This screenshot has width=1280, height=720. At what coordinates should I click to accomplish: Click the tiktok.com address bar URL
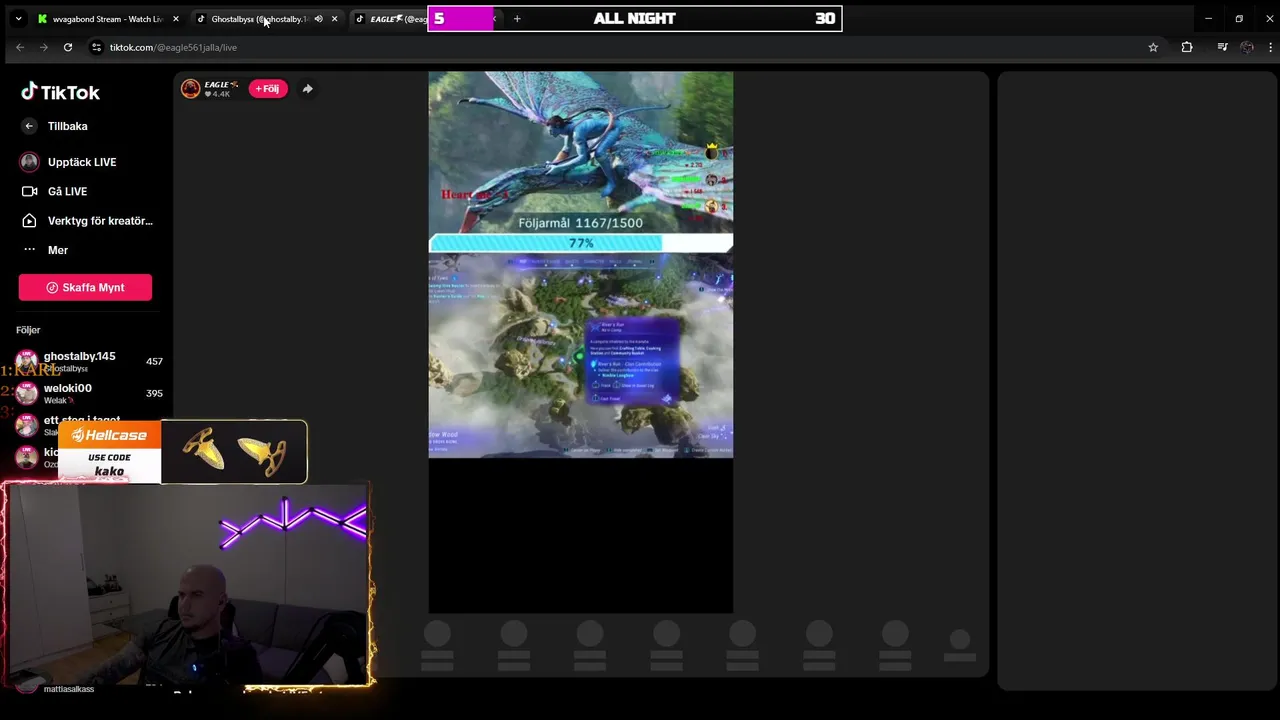click(173, 47)
